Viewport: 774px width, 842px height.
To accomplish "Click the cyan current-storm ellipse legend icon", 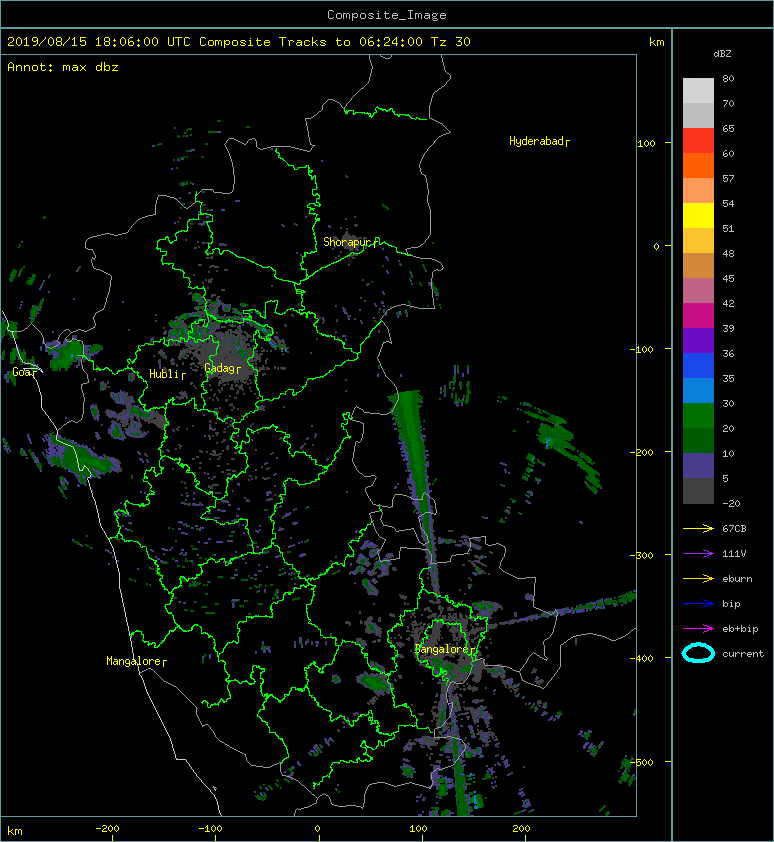I will pos(698,653).
